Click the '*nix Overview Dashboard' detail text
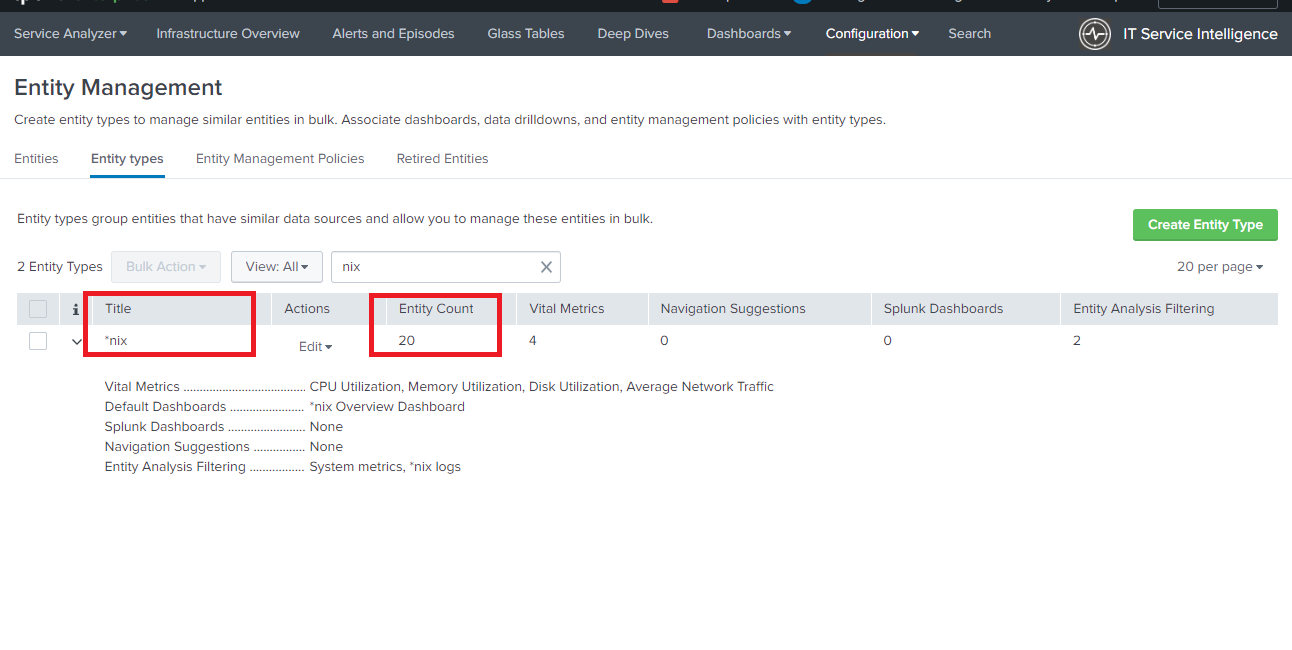Viewport: 1292px width, 650px height. click(x=387, y=407)
